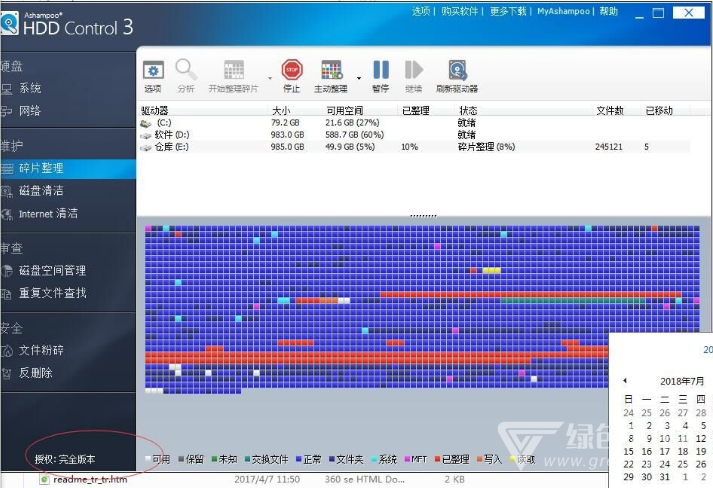Click the 已整理 column header

click(416, 111)
